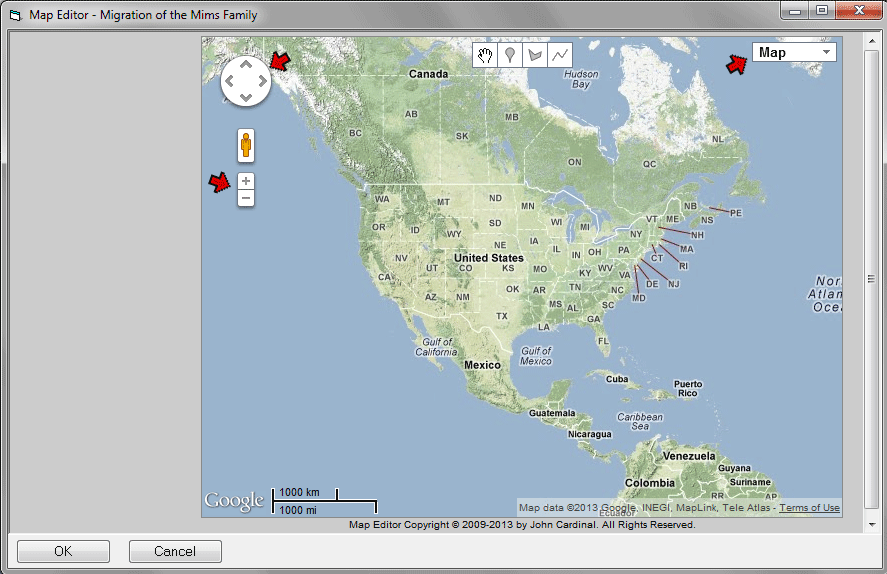The image size is (887, 574).
Task: Select the add placemark pin tool
Action: click(510, 55)
